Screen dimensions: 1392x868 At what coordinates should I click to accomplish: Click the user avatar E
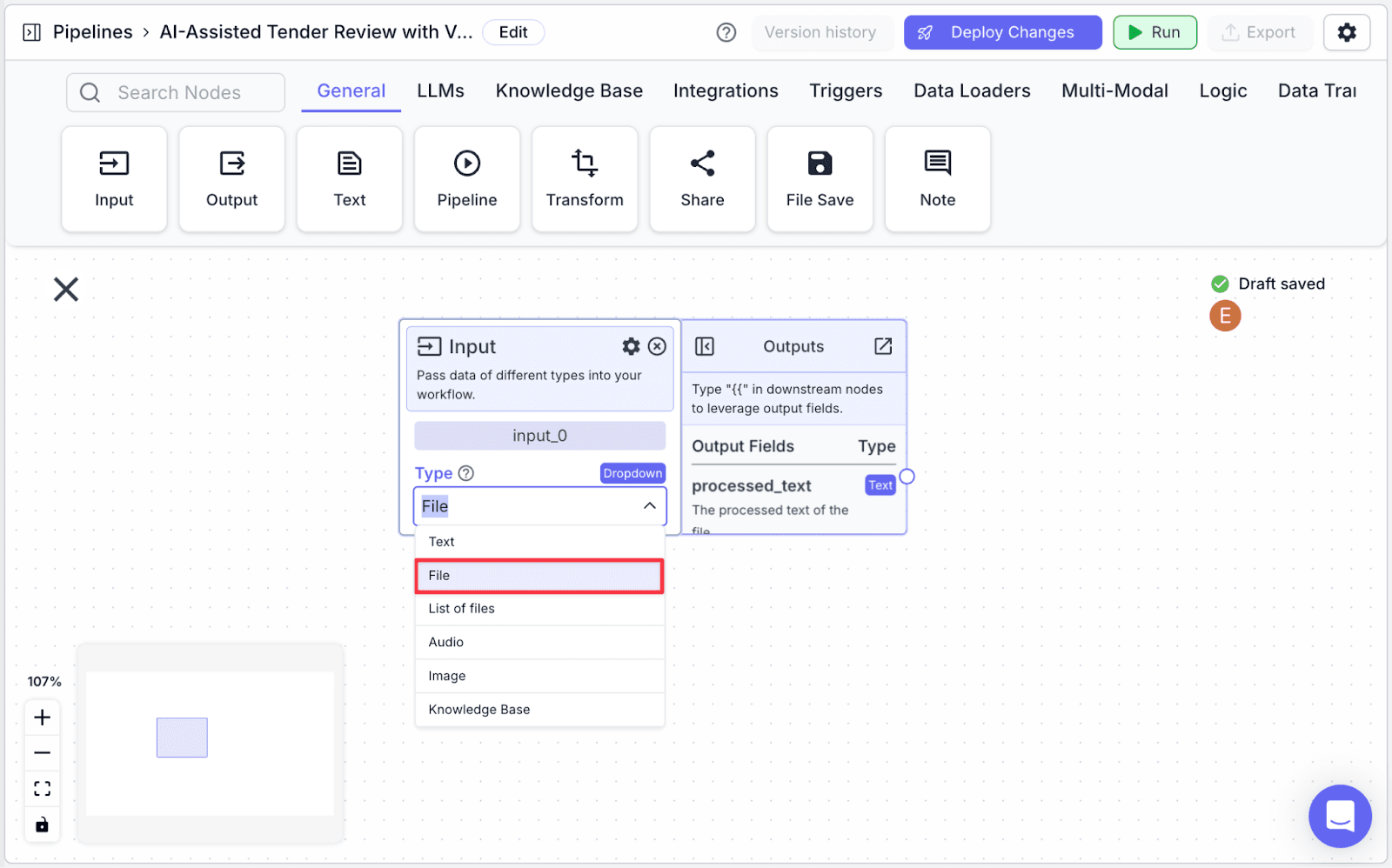pos(1225,316)
